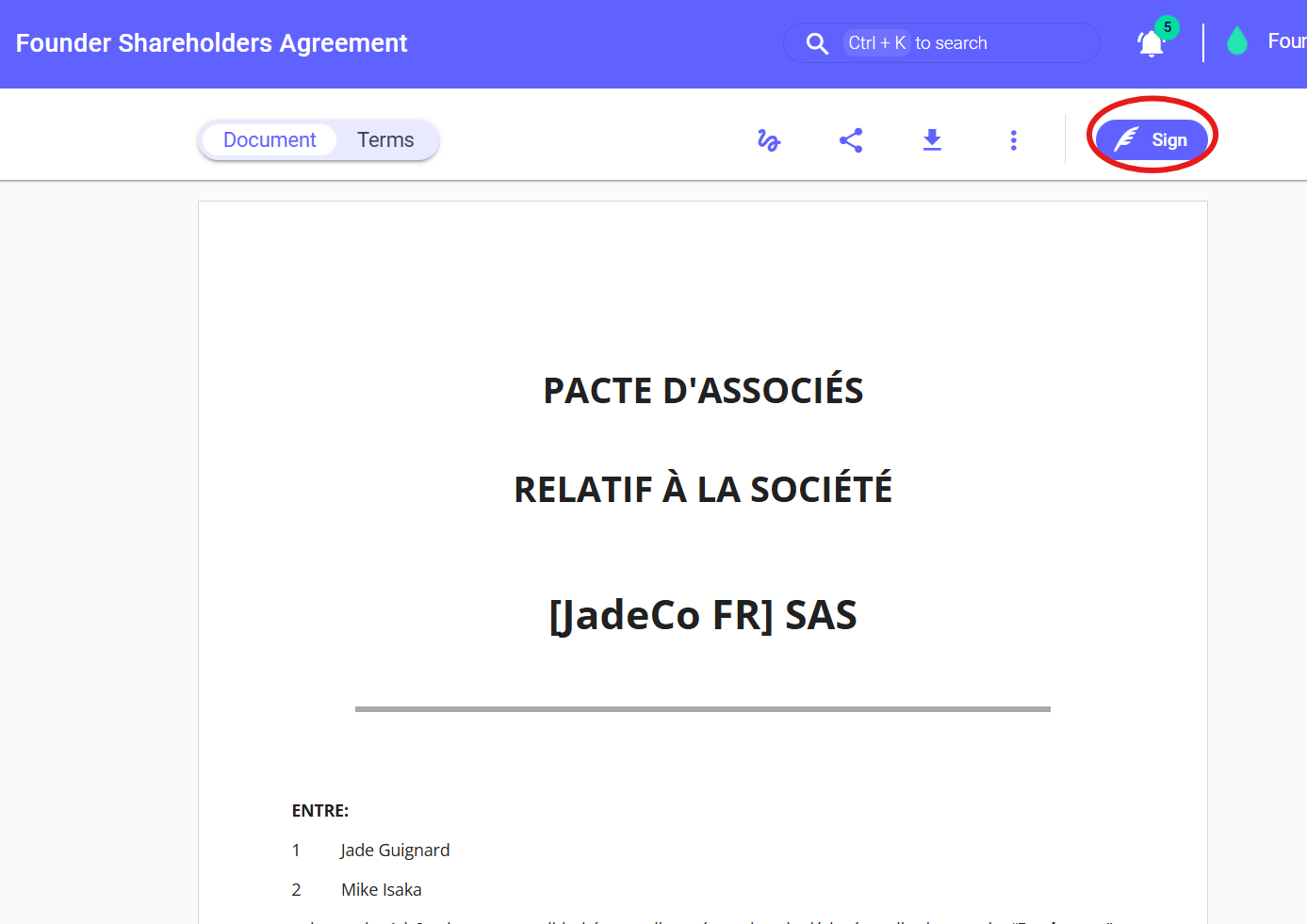Screen dimensions: 1307x924
Task: Click the green notification count badge
Action: 1168,27
